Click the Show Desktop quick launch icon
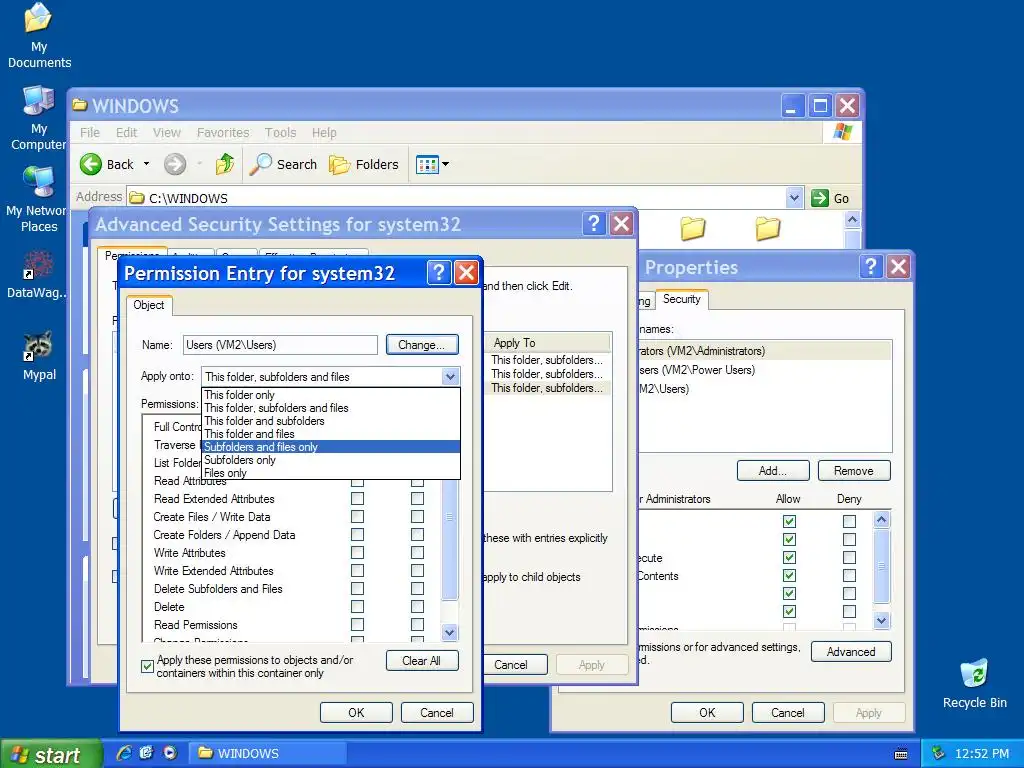 [147, 753]
